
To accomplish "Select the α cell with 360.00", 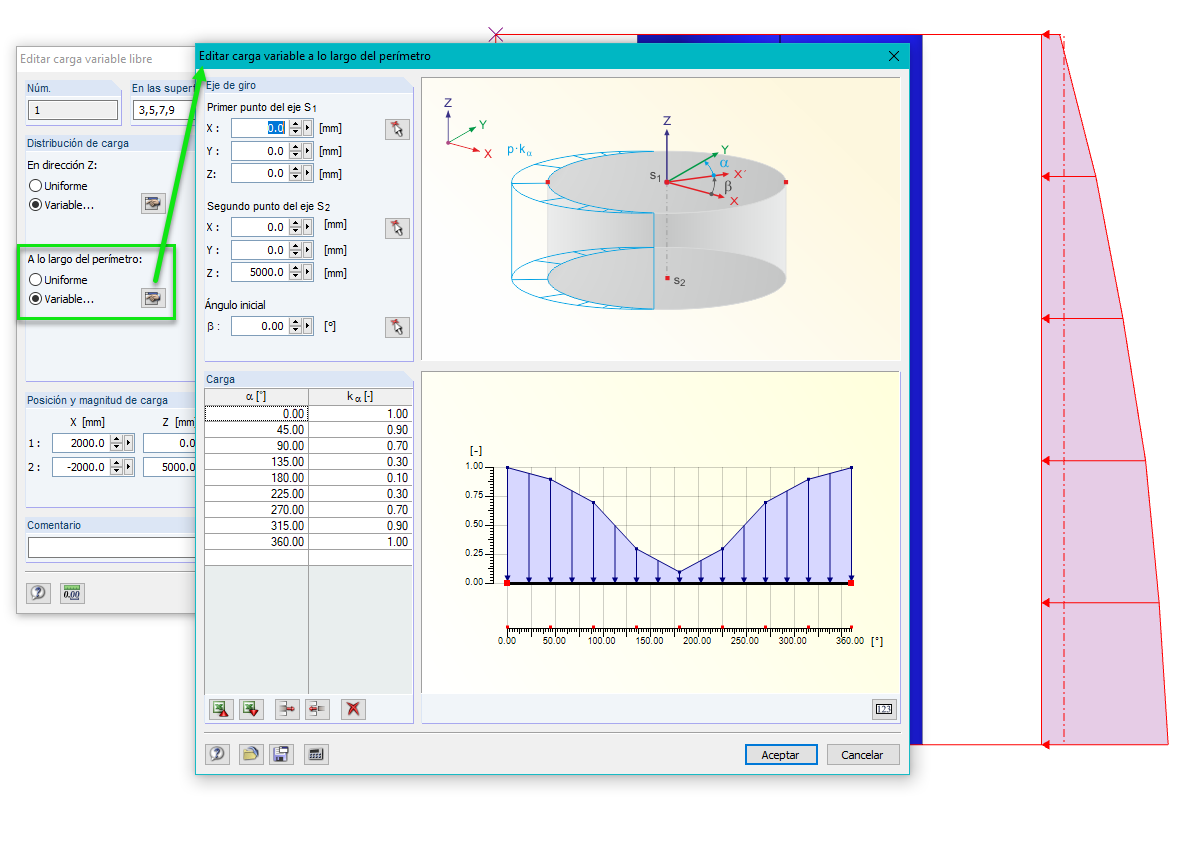I will [x=257, y=542].
